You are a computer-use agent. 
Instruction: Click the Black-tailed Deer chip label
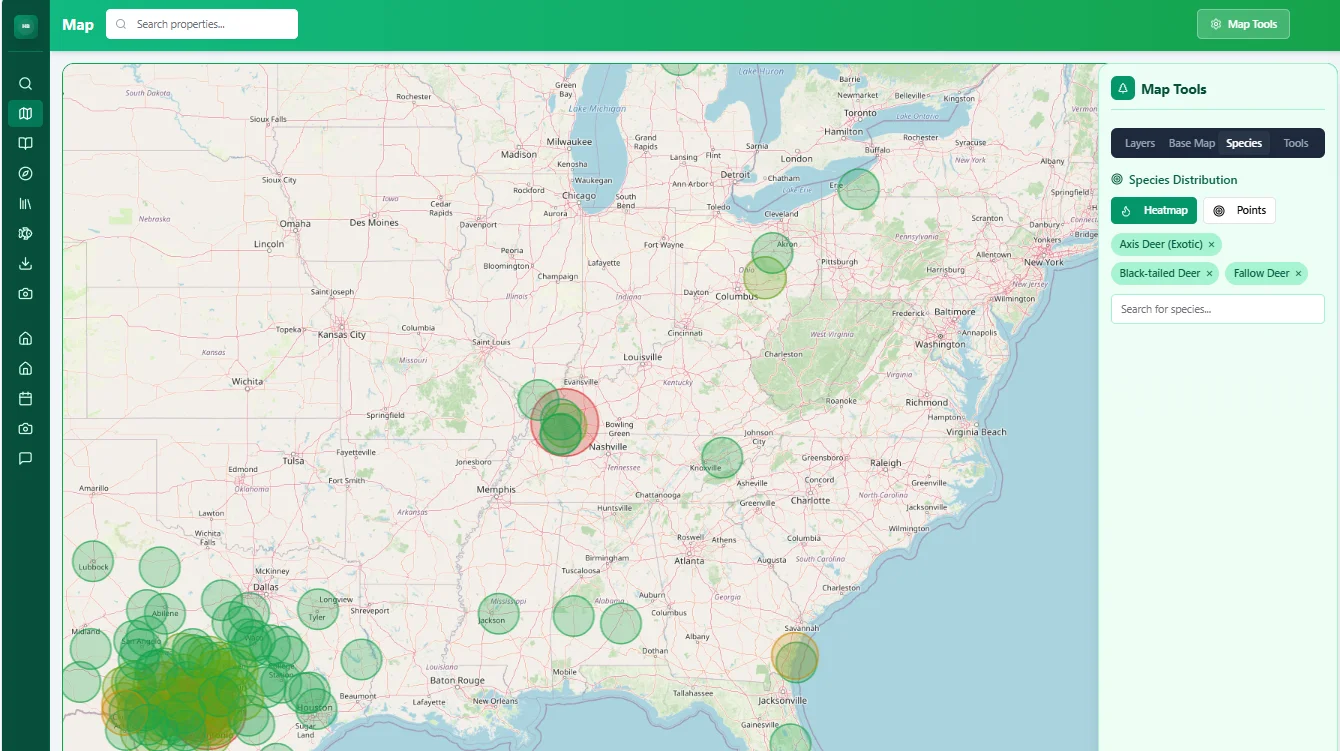[1160, 273]
